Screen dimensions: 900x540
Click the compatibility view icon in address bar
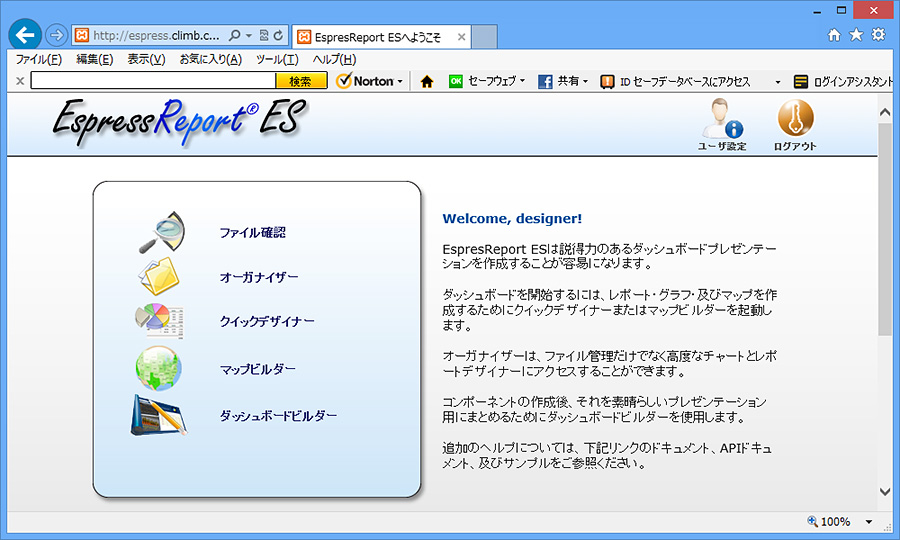tap(263, 36)
